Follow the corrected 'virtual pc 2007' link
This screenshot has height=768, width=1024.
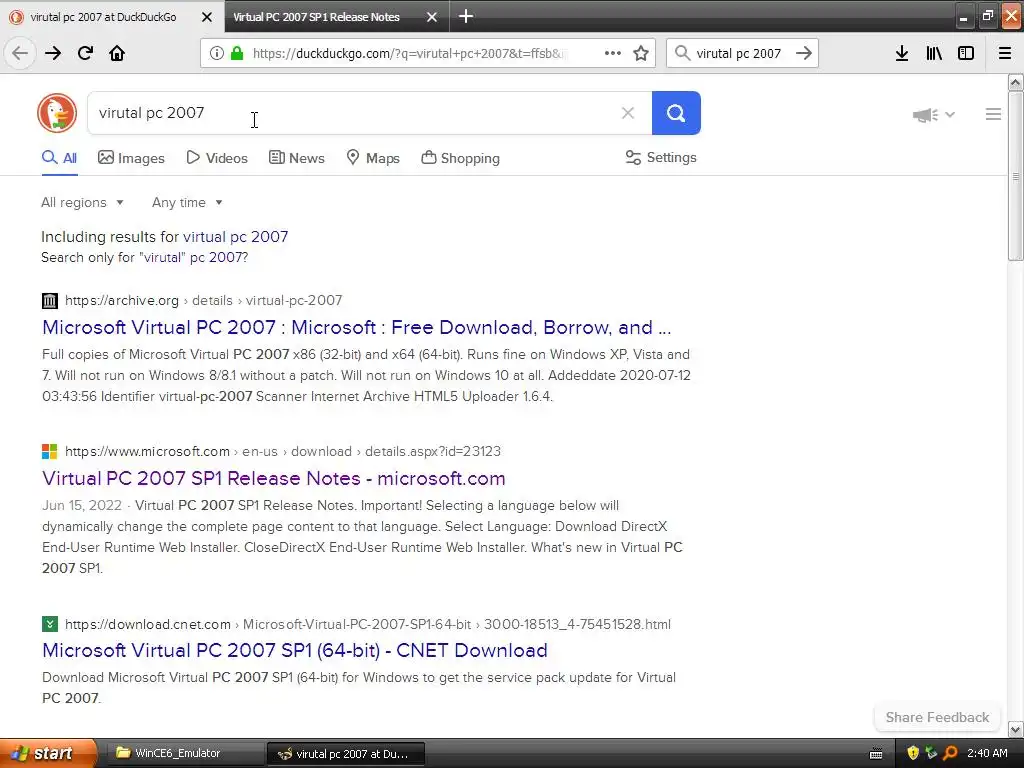235,236
